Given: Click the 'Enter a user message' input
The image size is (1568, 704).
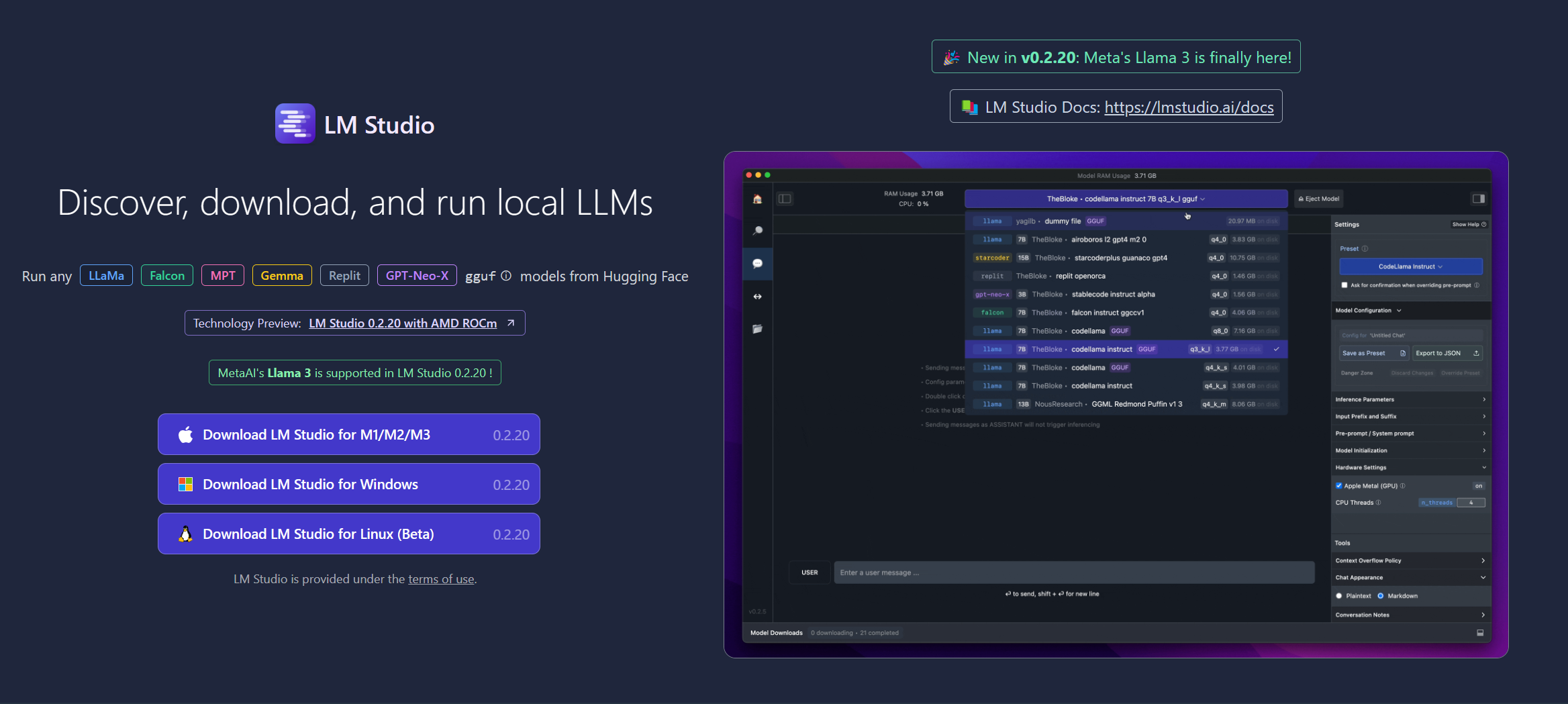Looking at the screenshot, I should (x=1073, y=572).
